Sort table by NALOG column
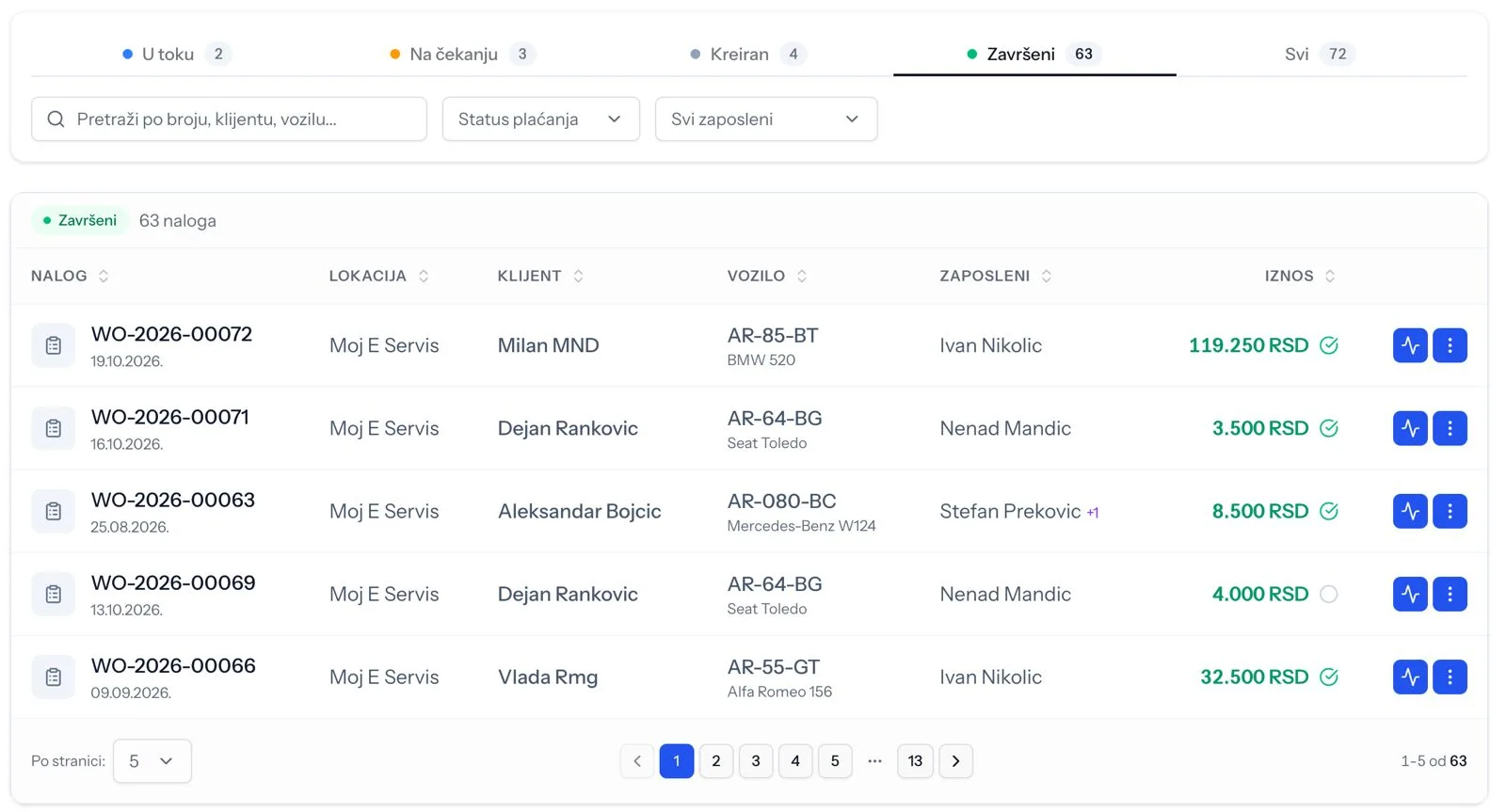 [70, 276]
